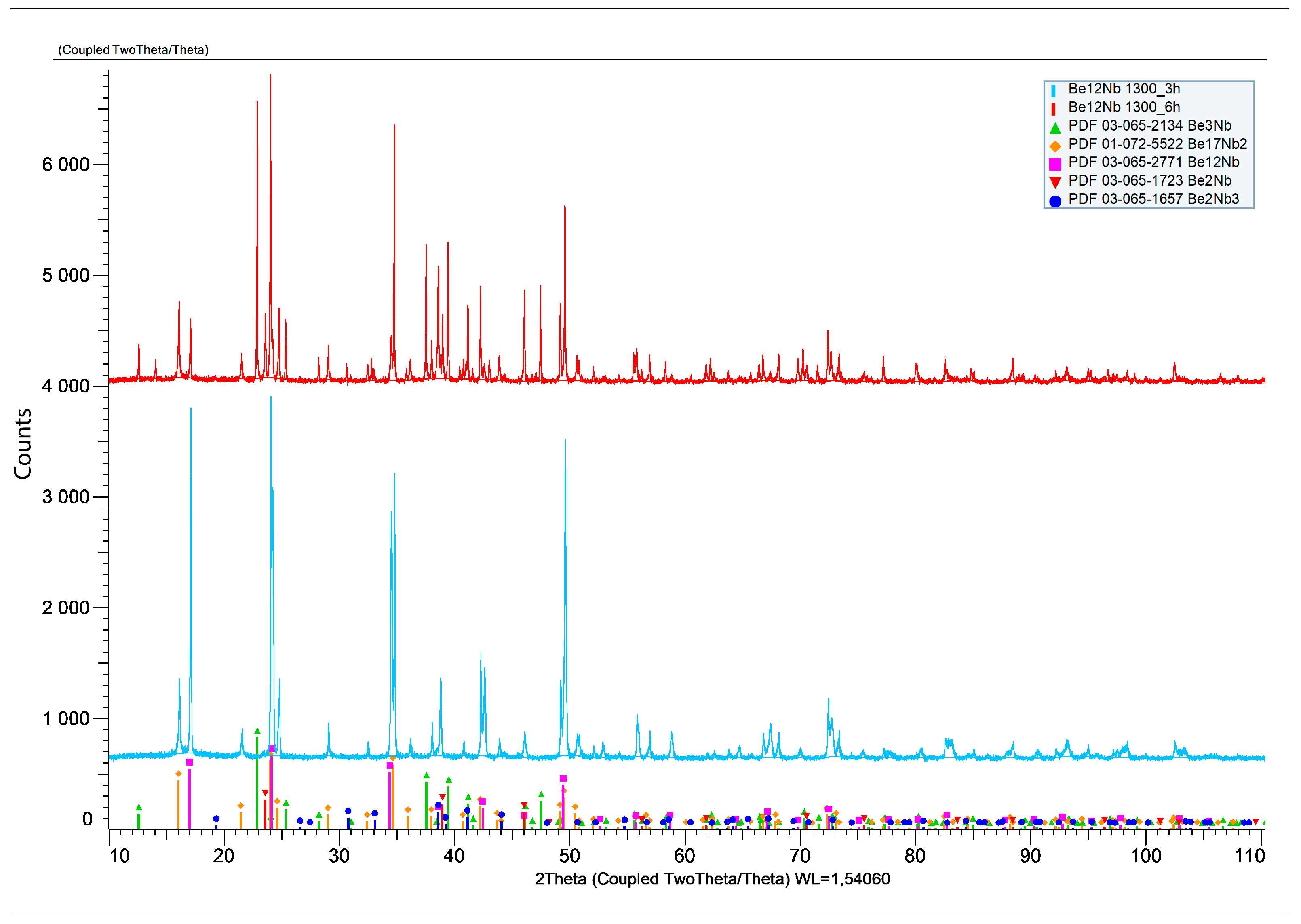Screen dimensions: 1301x924
Task: Click the chart title Coupled TwoTheta/Theta
Action: point(133,50)
